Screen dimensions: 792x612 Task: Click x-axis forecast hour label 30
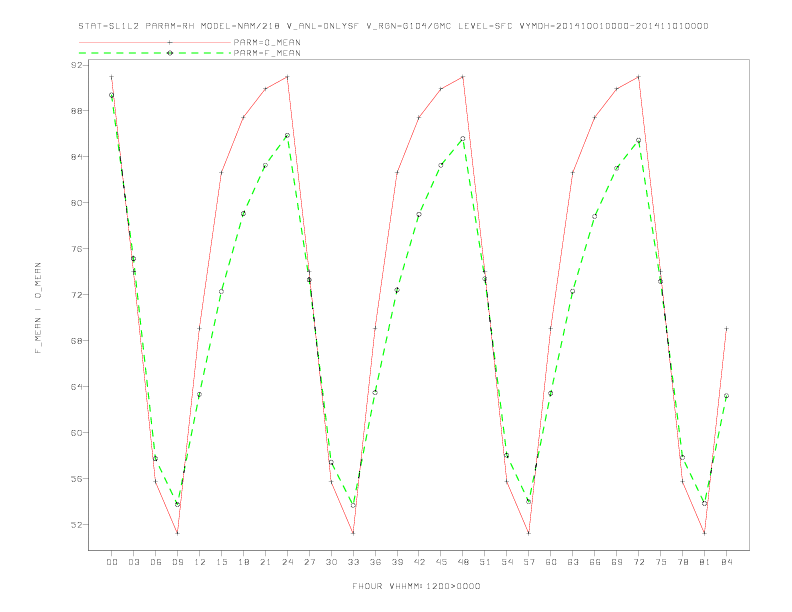tap(331, 562)
